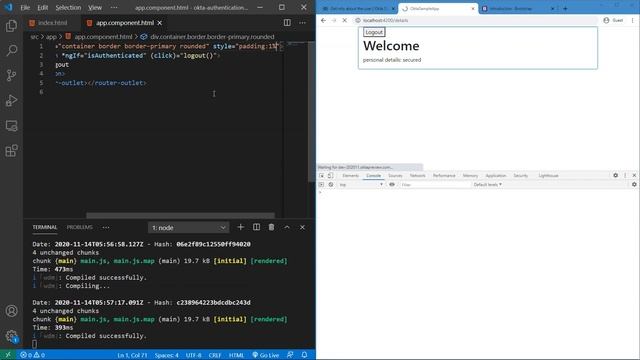The height and width of the screenshot is (360, 640).
Task: Open the View menu
Action: tap(95, 7)
